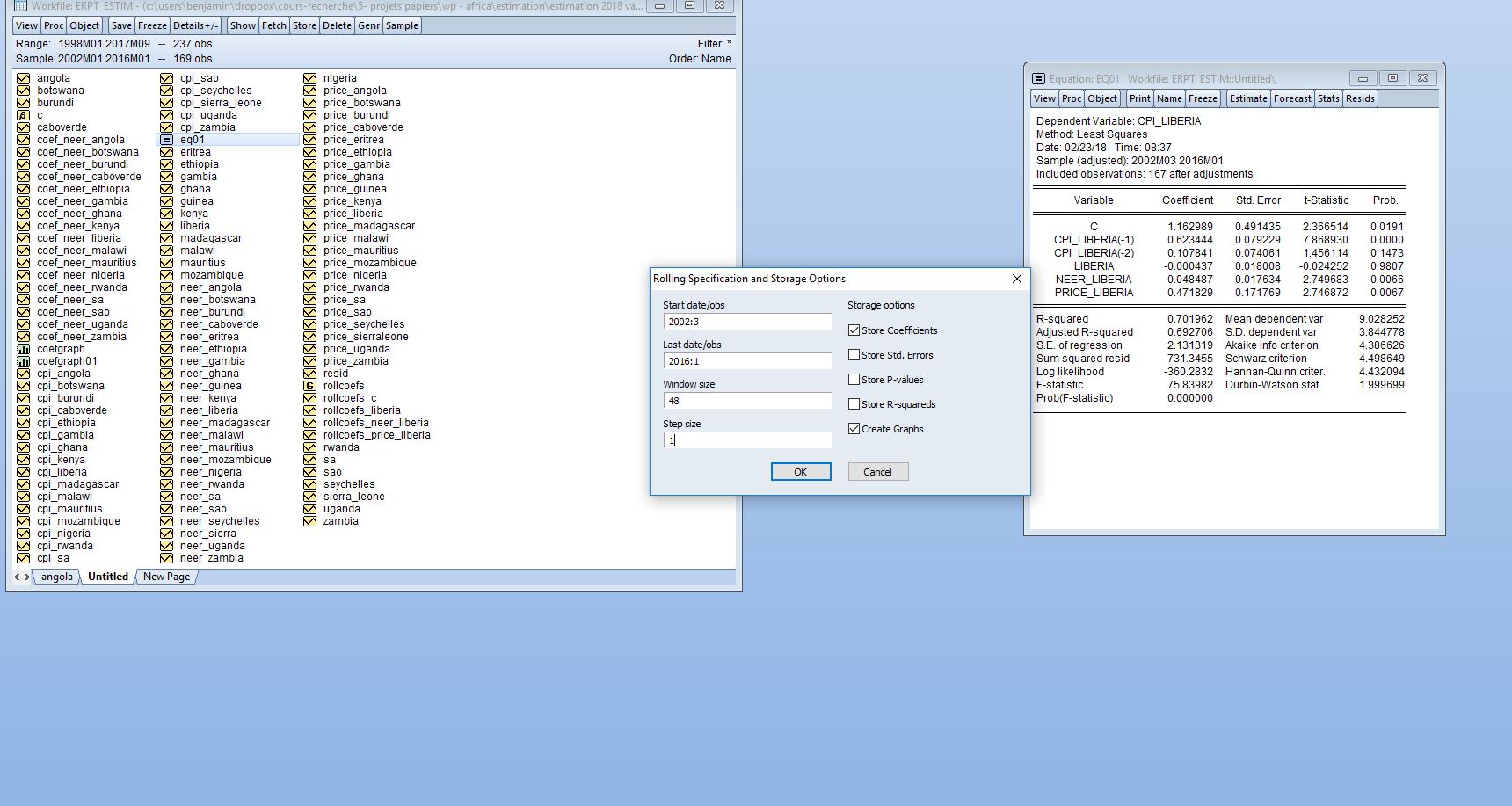Select the rollcoefs_neer_liberia series icon
The width and height of the screenshot is (1512, 806).
[309, 423]
